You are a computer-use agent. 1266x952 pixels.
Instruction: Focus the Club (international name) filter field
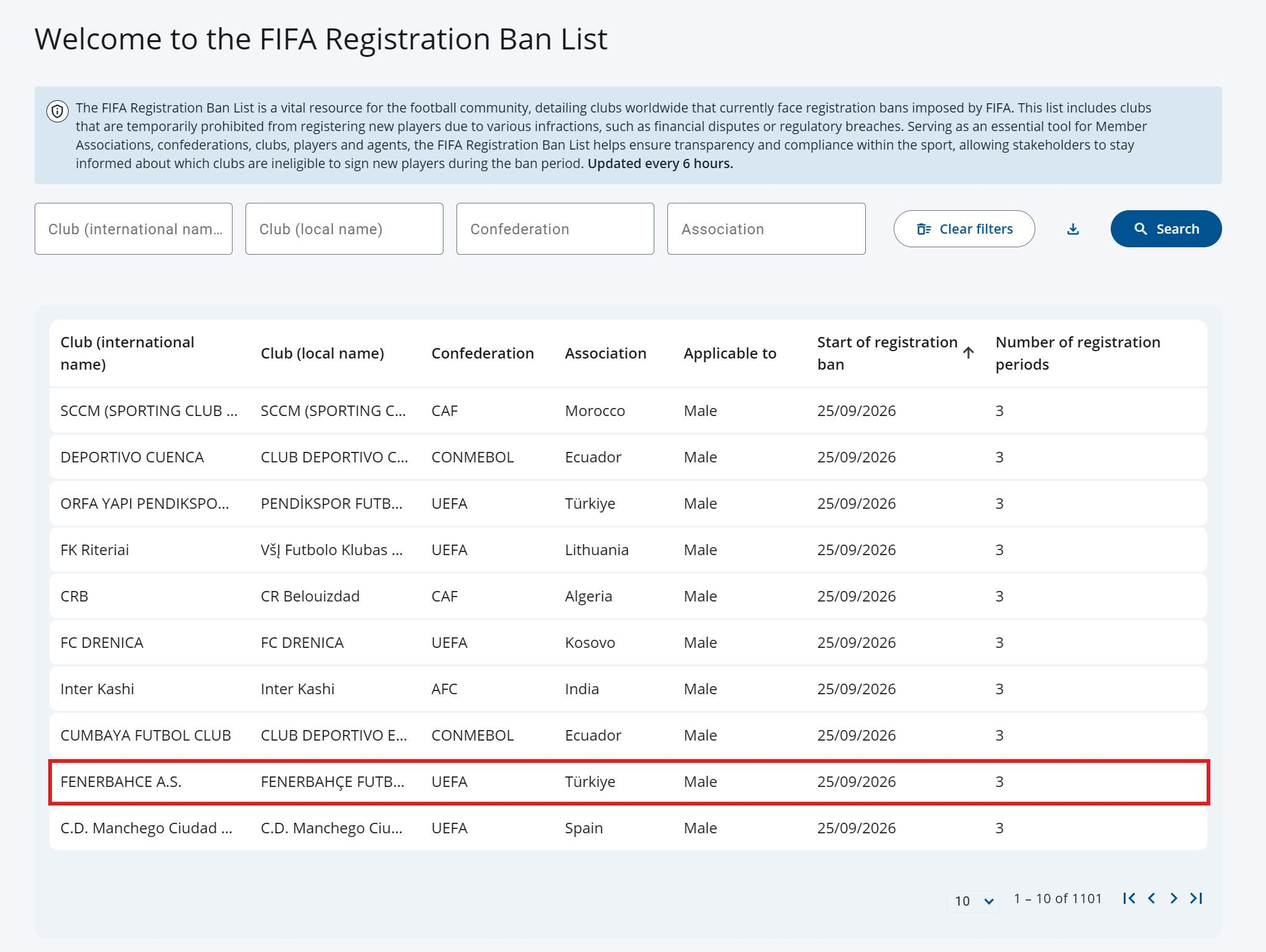pyautogui.click(x=134, y=229)
